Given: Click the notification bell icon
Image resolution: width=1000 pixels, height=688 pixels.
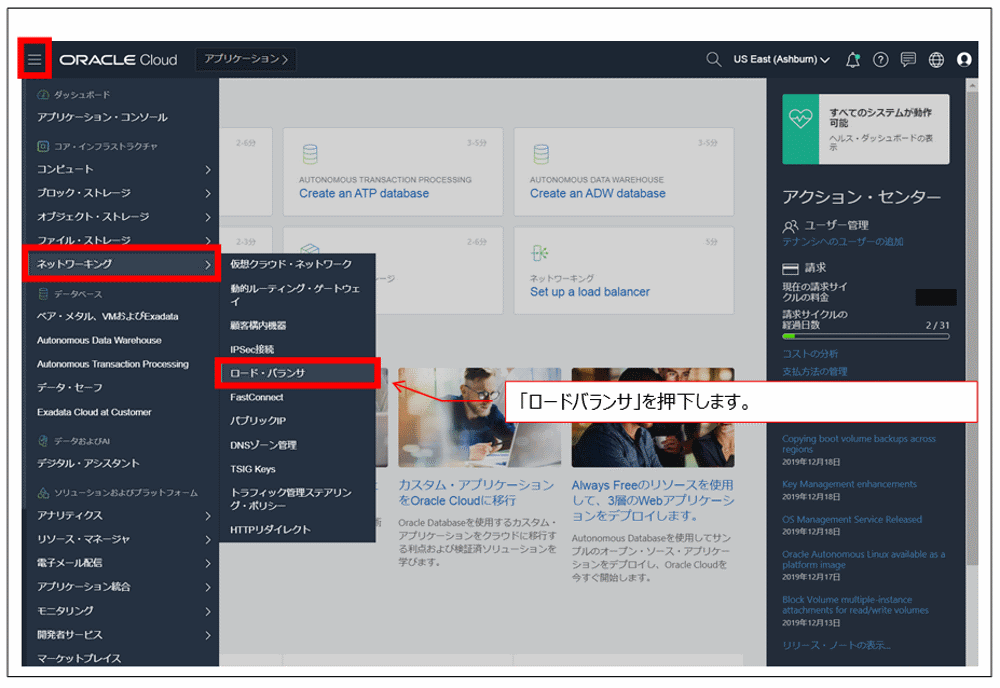Looking at the screenshot, I should pos(854,59).
